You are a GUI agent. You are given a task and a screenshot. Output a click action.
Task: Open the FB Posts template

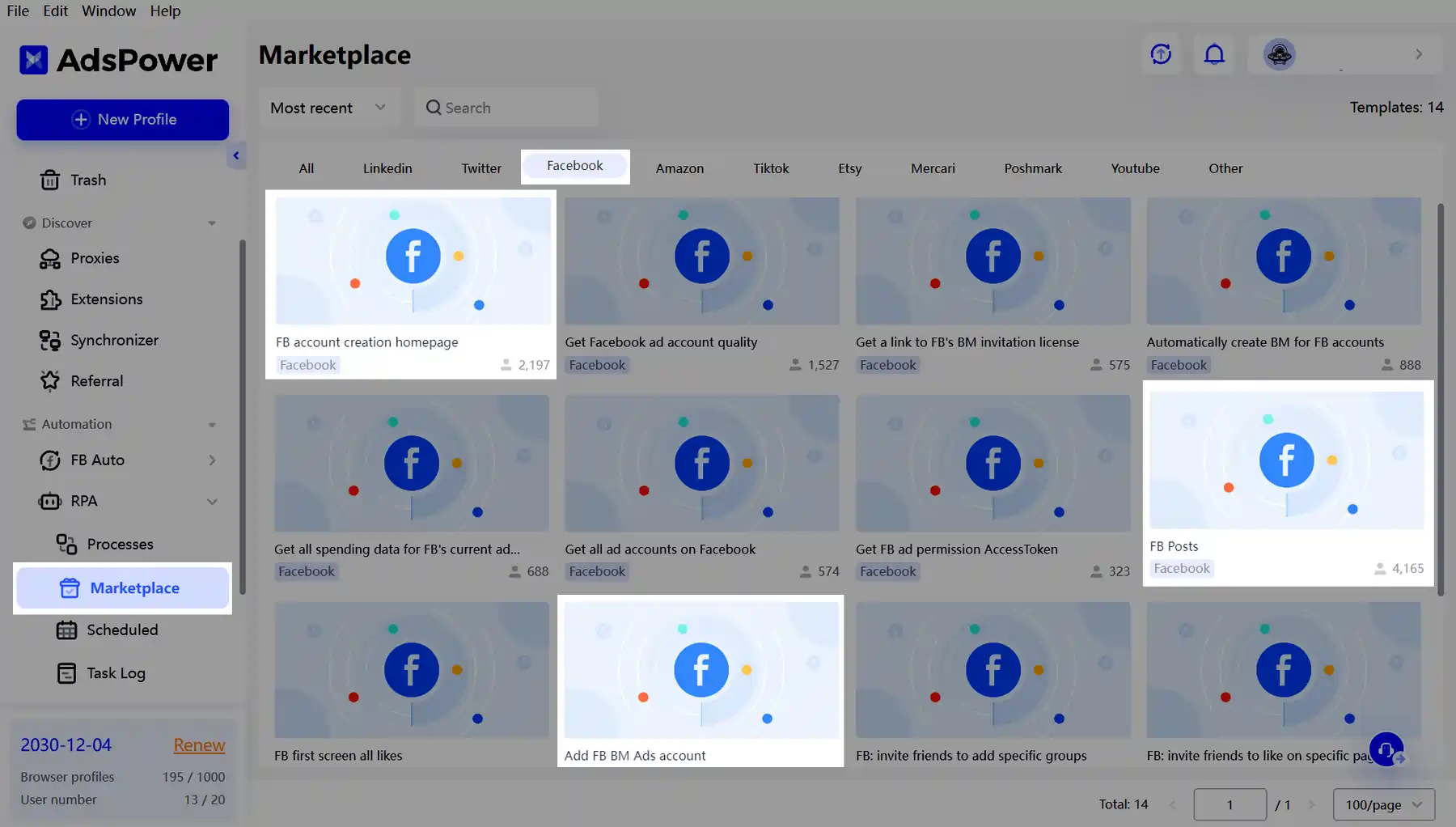[1287, 484]
